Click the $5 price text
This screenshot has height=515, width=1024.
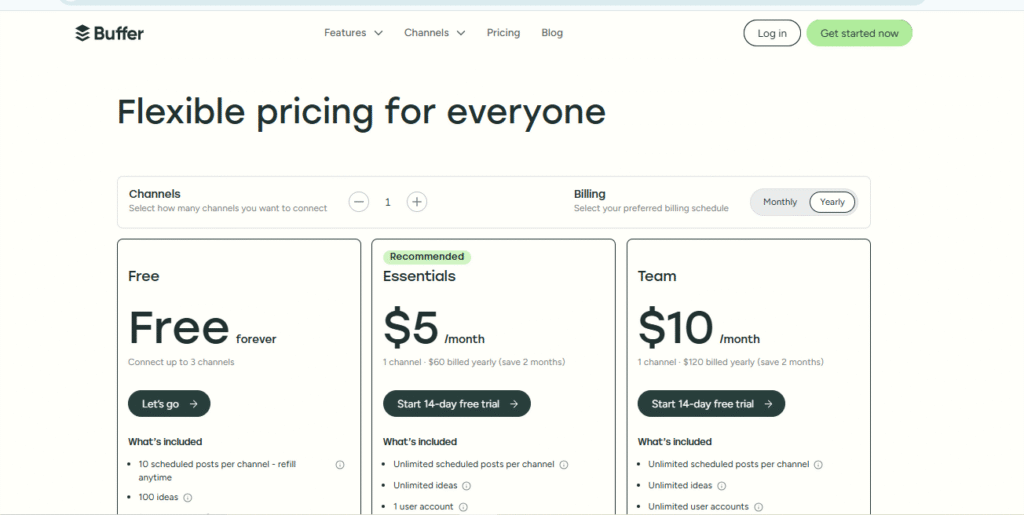point(411,327)
